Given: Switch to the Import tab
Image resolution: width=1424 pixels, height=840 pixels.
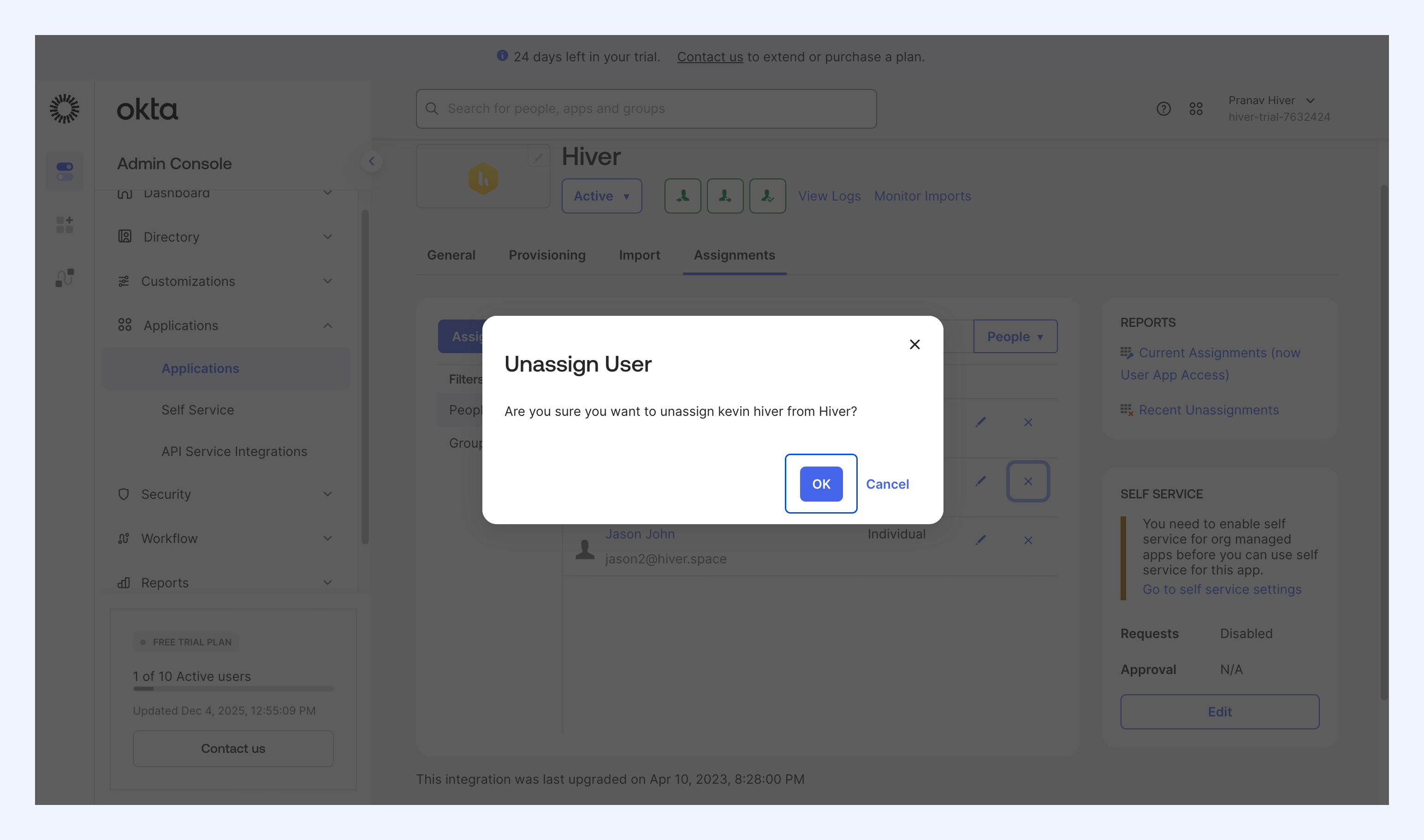Looking at the screenshot, I should coord(639,255).
